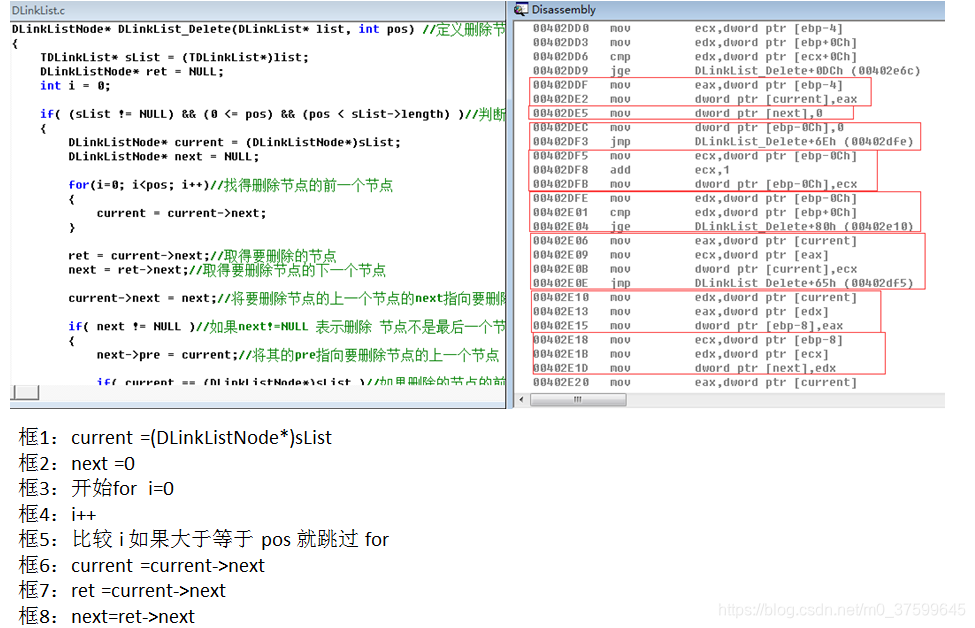Click the line 'DLinkListNode* next = NULL;'
Screen dimensions: 975x628
click(164, 157)
